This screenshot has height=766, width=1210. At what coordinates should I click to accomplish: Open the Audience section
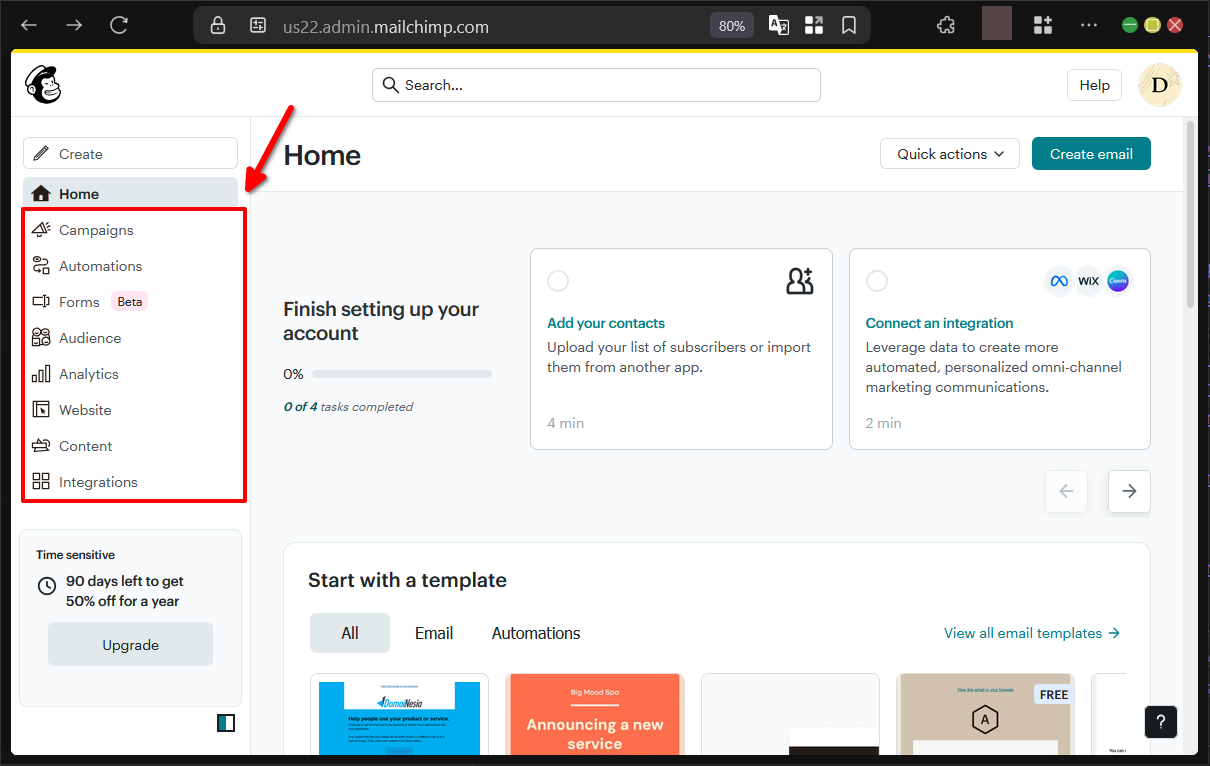[x=91, y=337]
